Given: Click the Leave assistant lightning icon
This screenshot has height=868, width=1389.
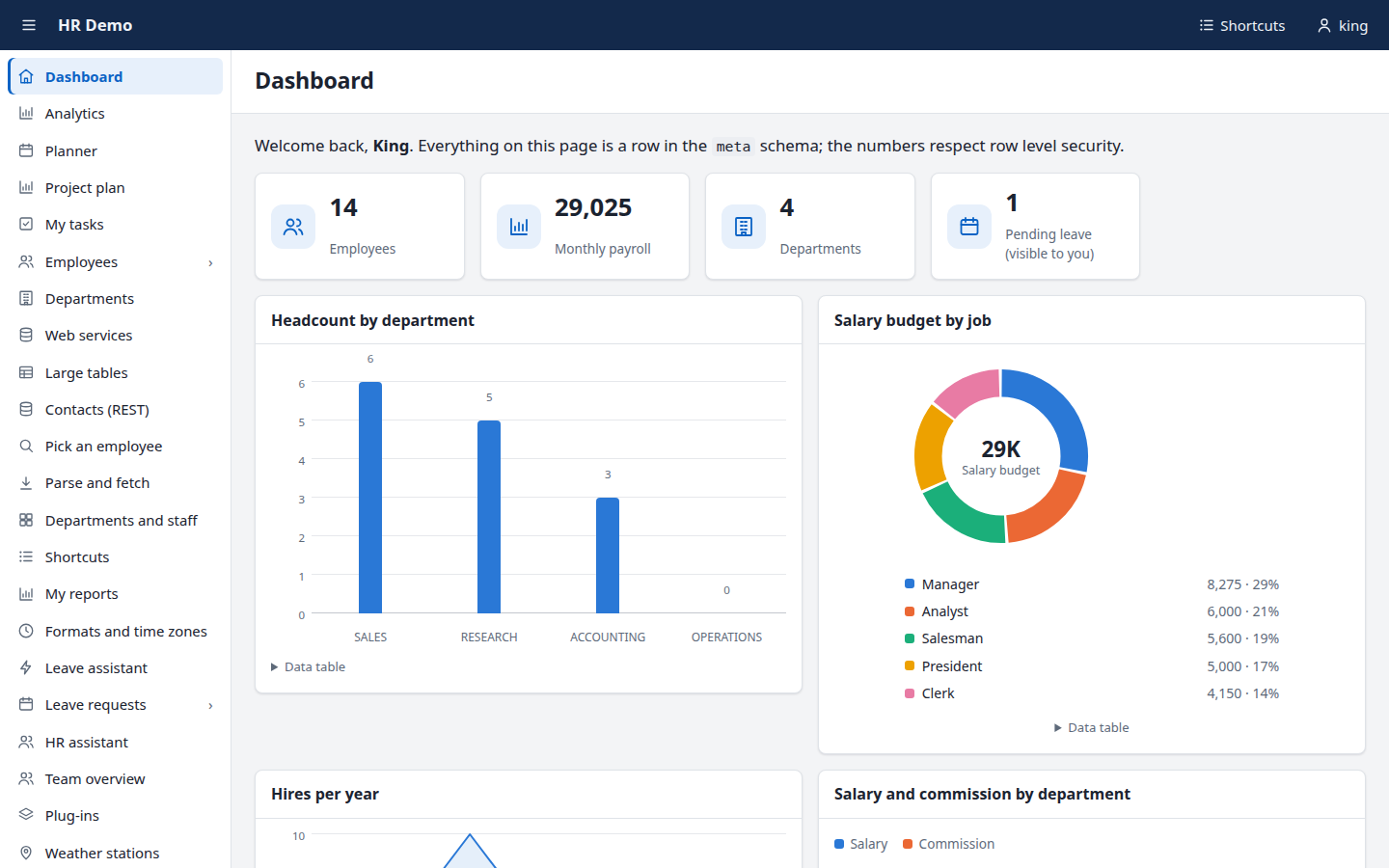Looking at the screenshot, I should coord(26,667).
